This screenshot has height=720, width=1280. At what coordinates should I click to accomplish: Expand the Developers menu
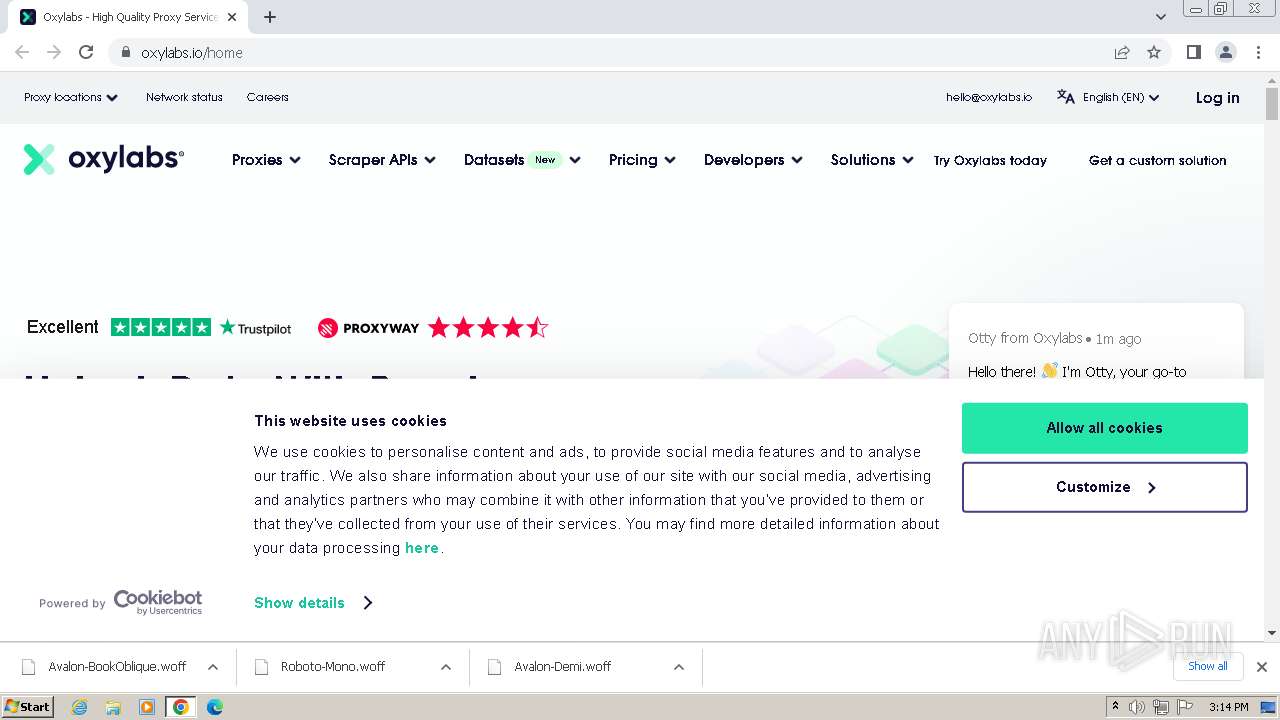pos(753,160)
